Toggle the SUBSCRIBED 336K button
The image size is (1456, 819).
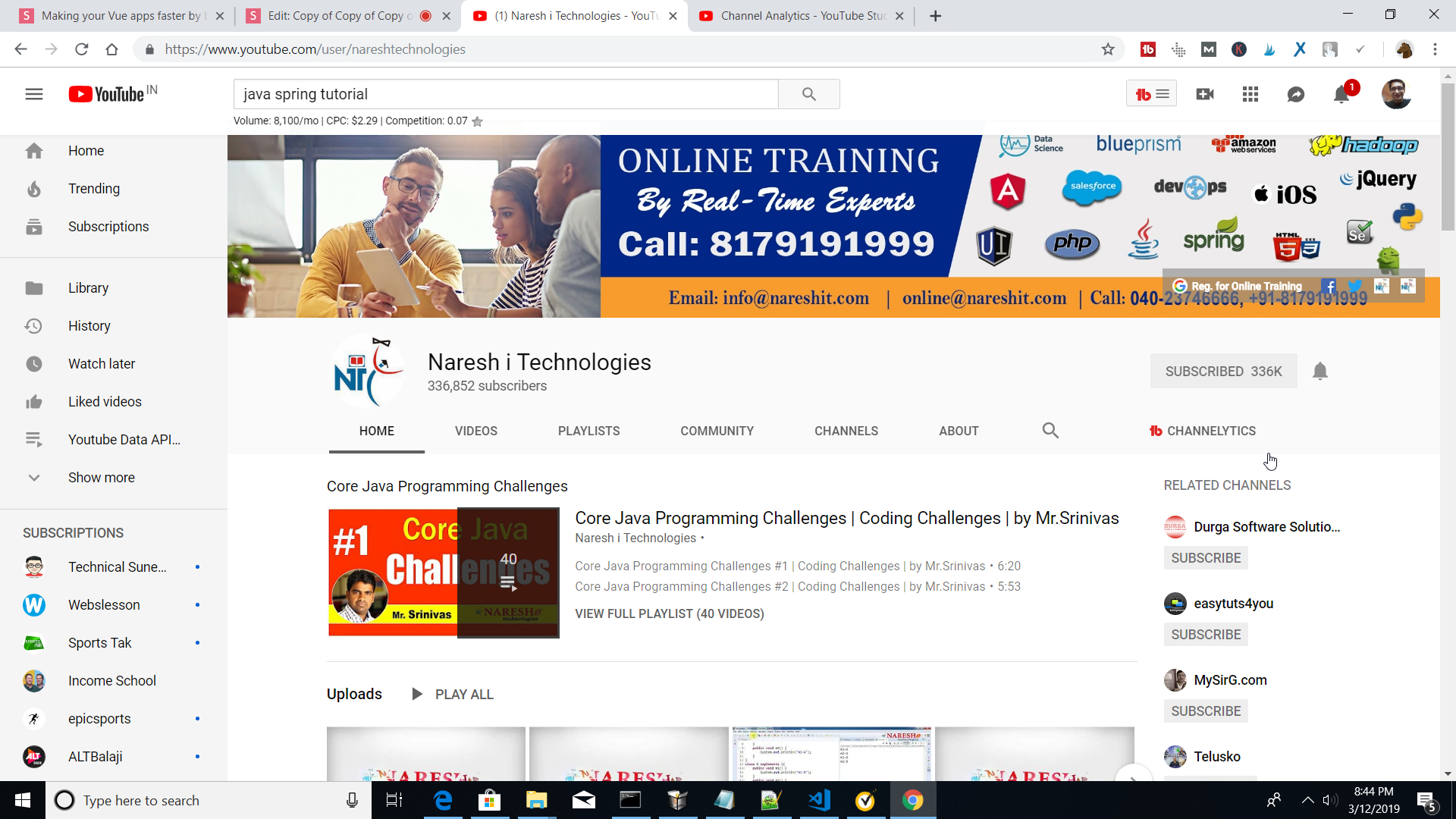pos(1222,371)
